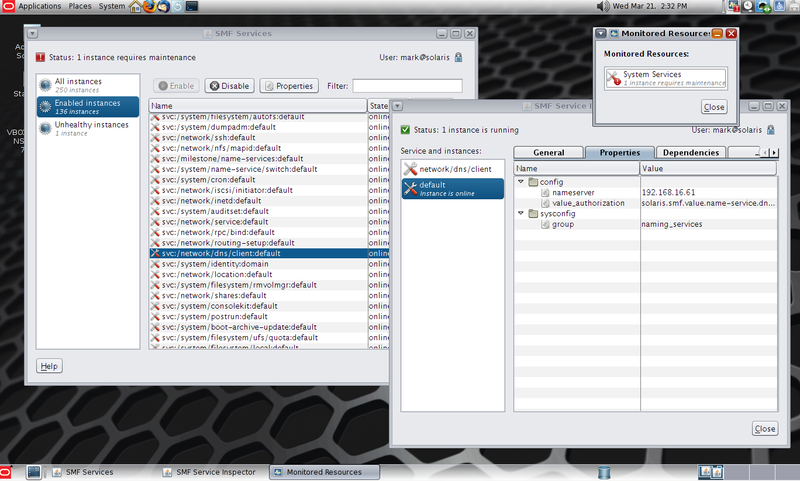The width and height of the screenshot is (800, 481).
Task: Open Properties for the selected service
Action: tap(289, 86)
